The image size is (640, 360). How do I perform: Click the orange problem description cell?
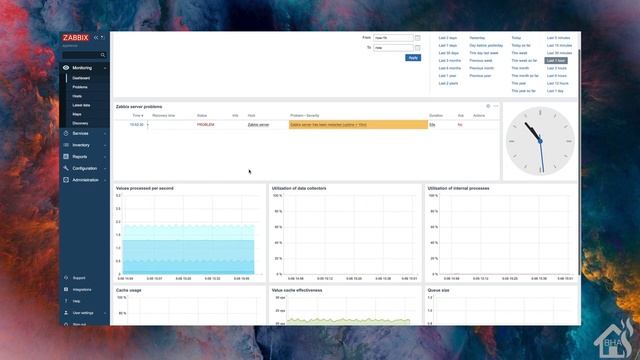[358, 124]
